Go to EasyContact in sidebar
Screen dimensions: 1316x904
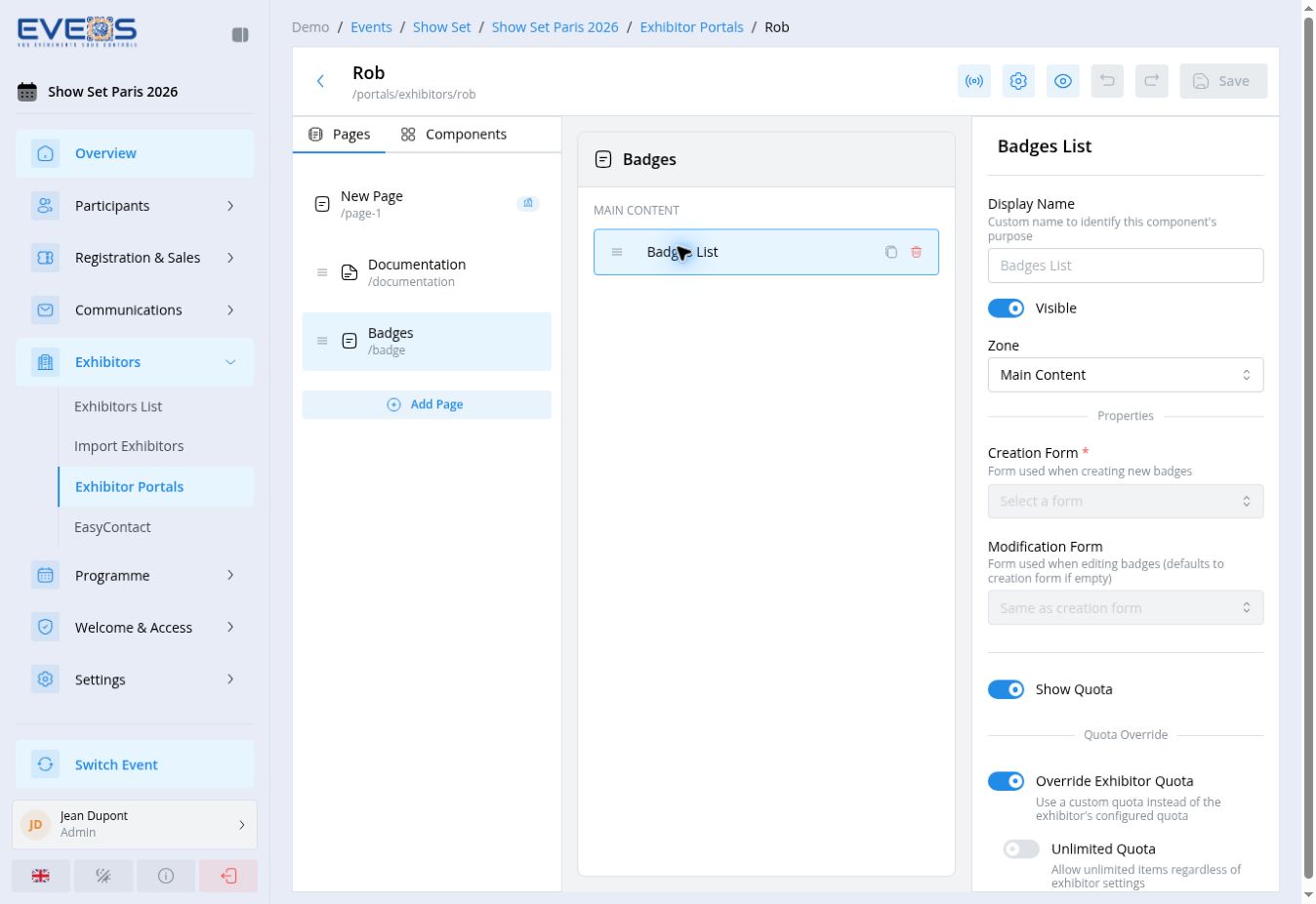click(112, 527)
